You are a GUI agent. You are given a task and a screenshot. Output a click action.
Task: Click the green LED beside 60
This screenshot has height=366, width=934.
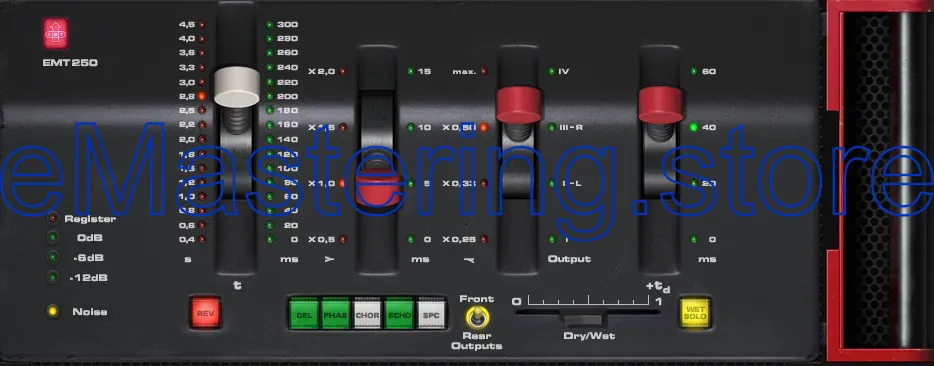[693, 72]
